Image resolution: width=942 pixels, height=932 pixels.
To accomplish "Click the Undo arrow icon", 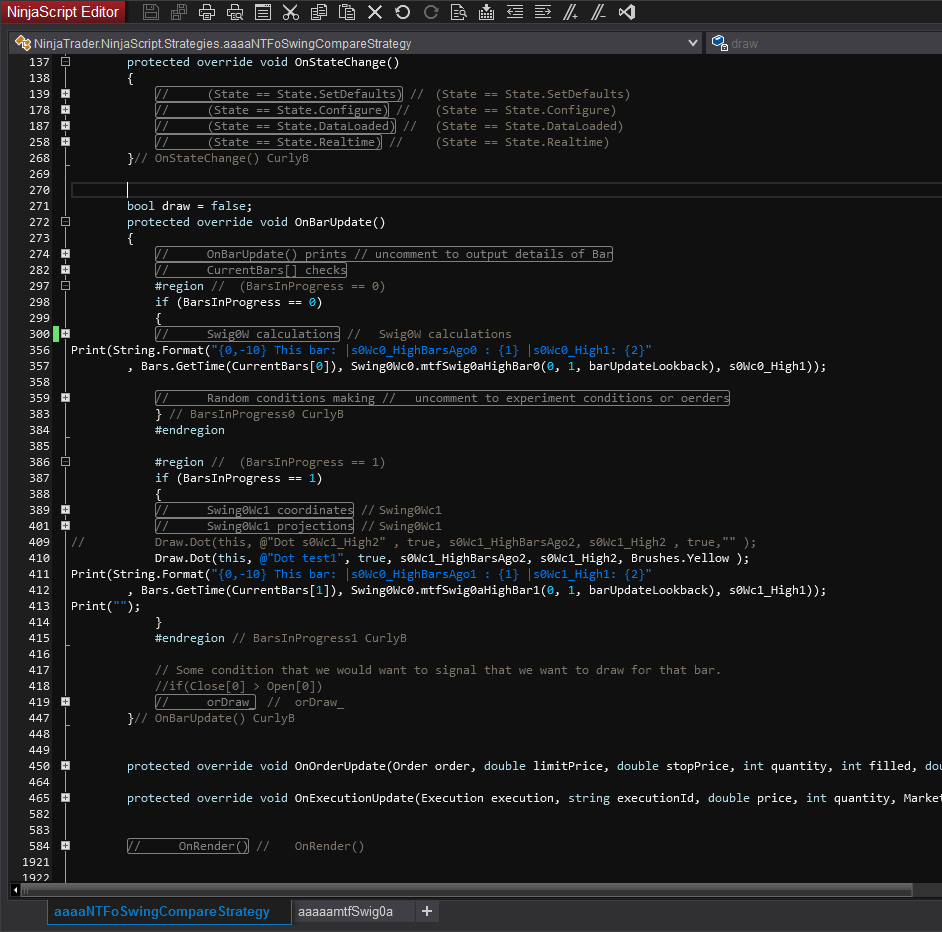I will point(403,13).
